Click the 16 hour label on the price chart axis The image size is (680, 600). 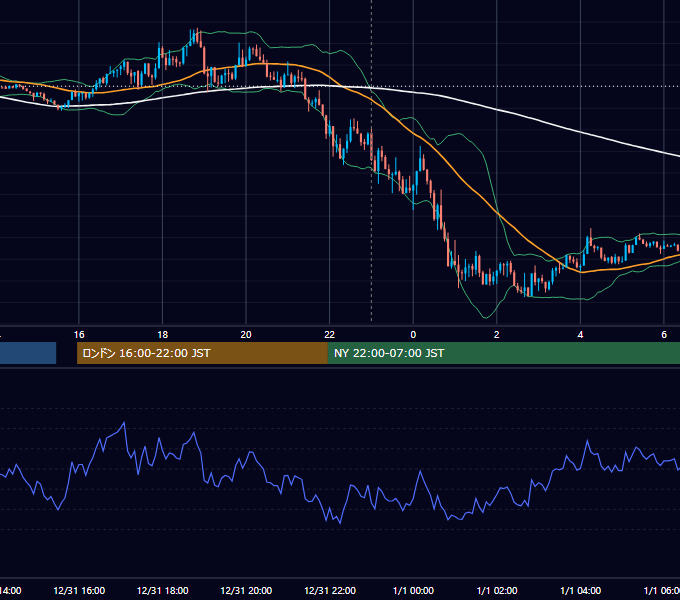tap(79, 335)
